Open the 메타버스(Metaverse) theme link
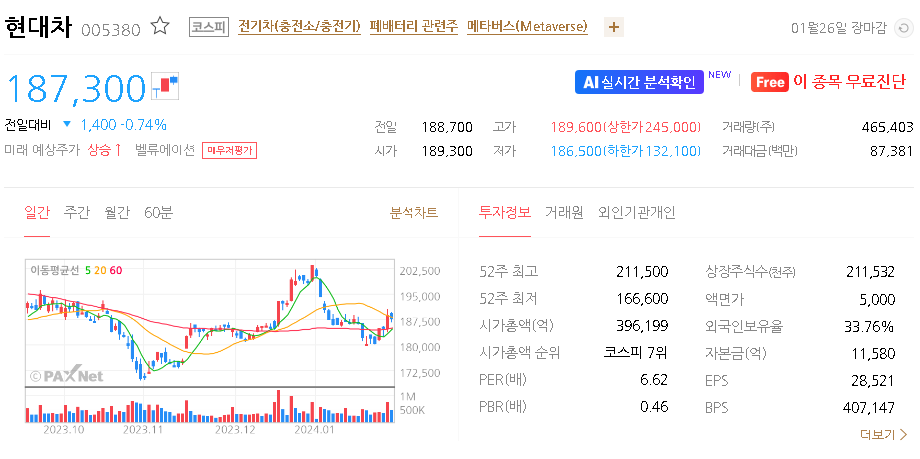This screenshot has width=920, height=459. point(527,27)
